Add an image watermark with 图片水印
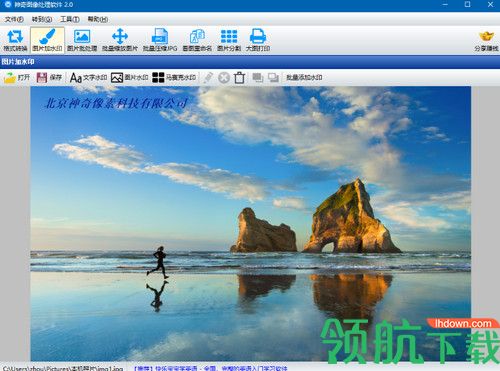The width and height of the screenshot is (500, 371). 130,78
